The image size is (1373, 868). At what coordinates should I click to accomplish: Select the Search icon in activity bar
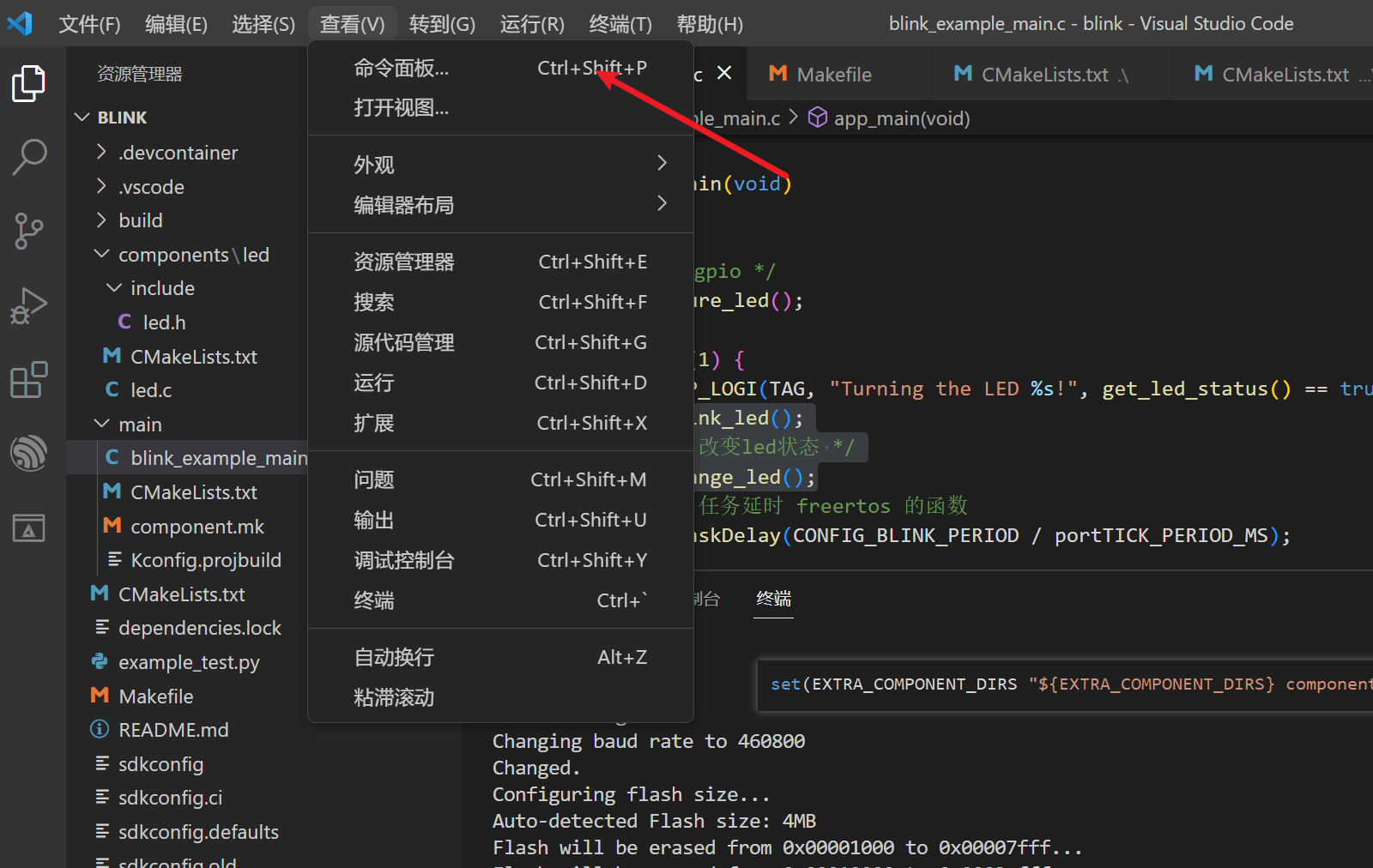(x=30, y=157)
